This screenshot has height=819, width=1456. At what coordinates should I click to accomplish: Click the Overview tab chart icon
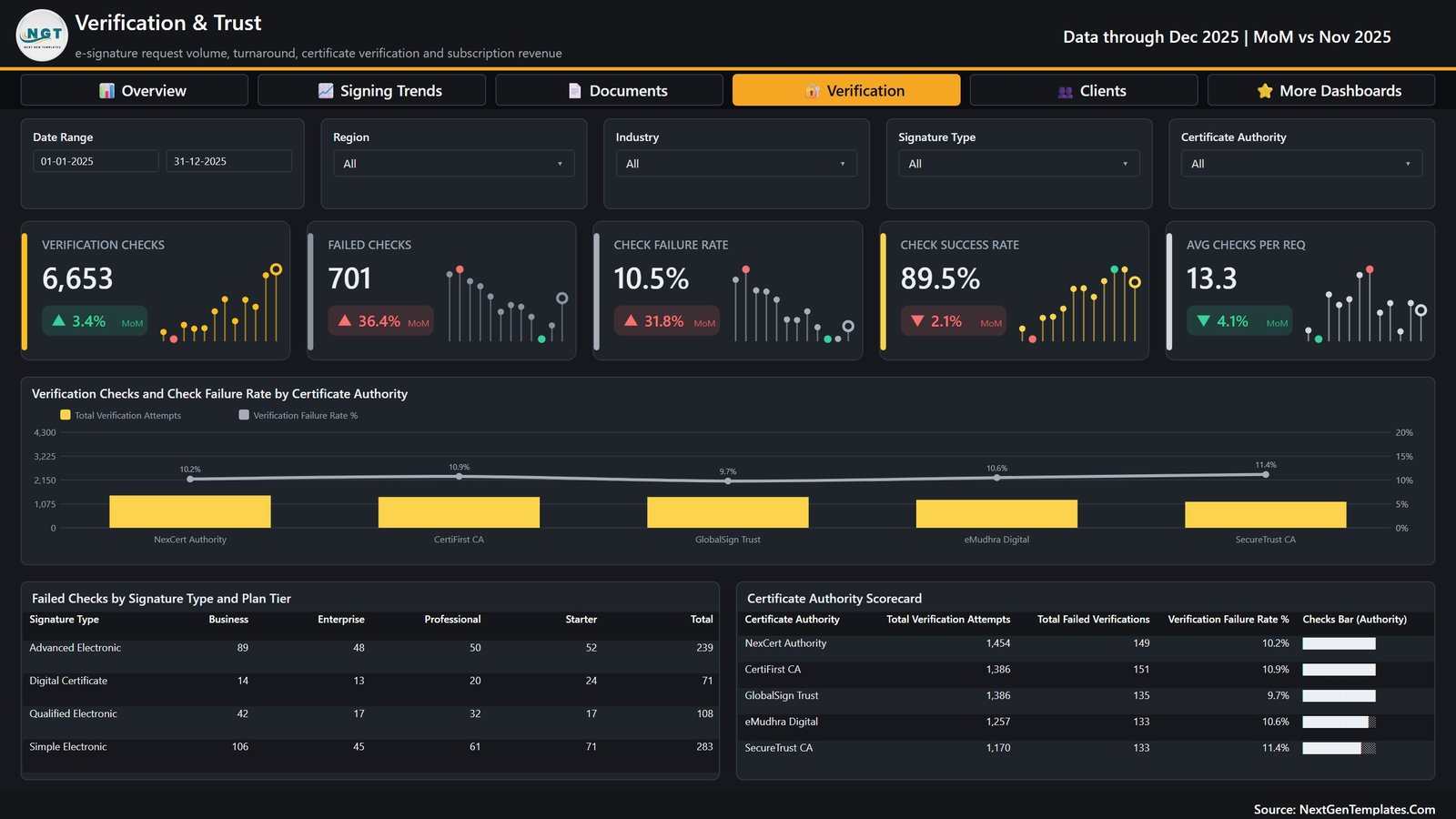click(106, 91)
